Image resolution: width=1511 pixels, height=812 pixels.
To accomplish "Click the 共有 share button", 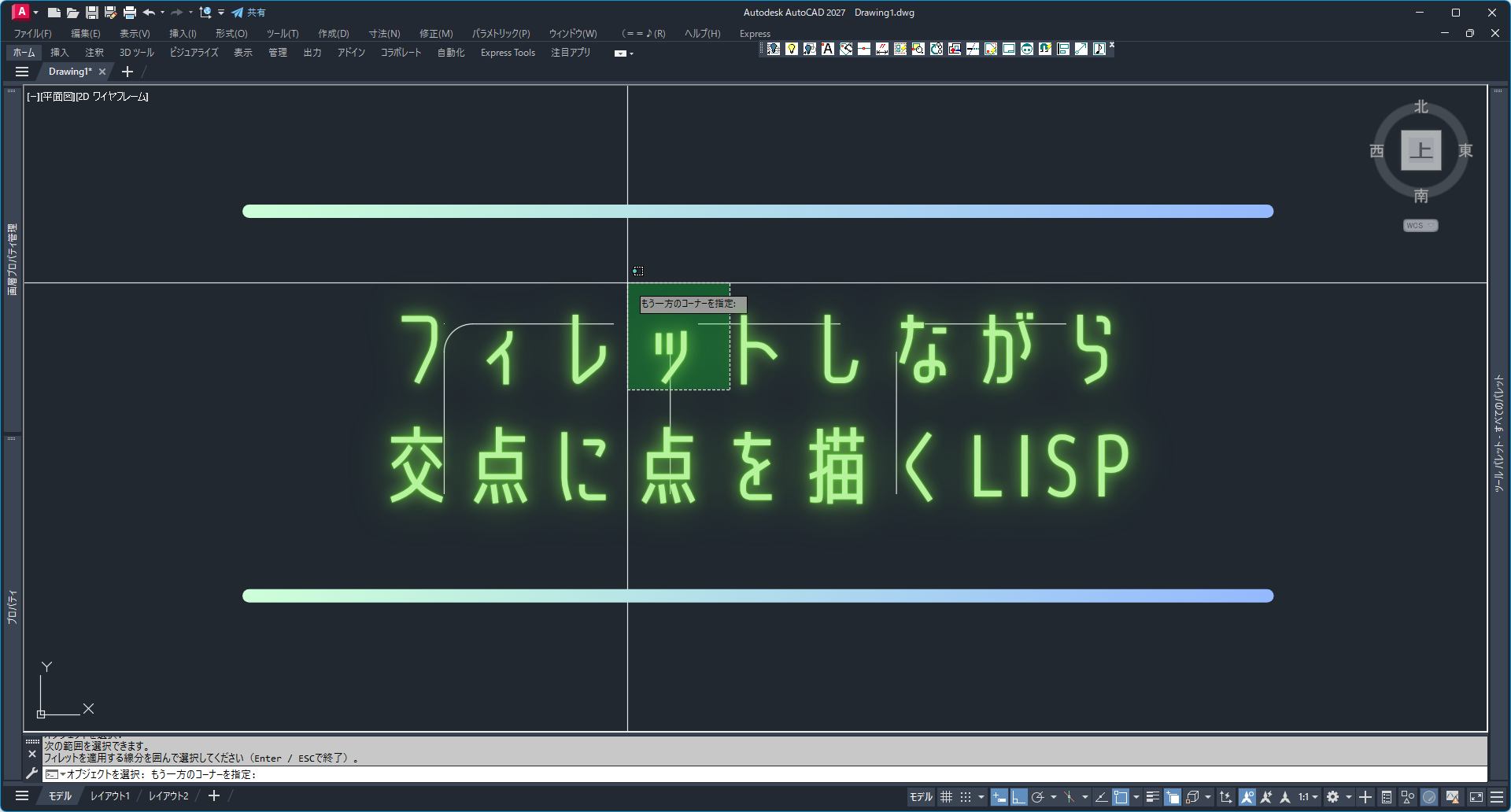I will pyautogui.click(x=249, y=13).
